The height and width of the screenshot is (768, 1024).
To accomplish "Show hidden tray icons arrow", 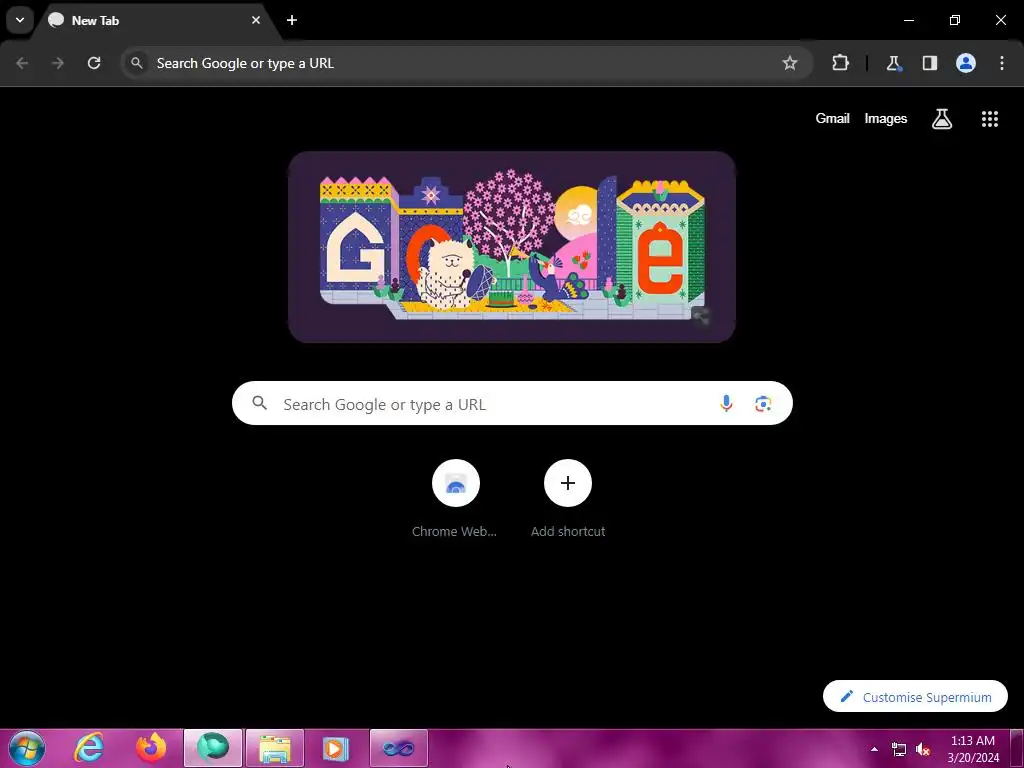I will [x=874, y=749].
